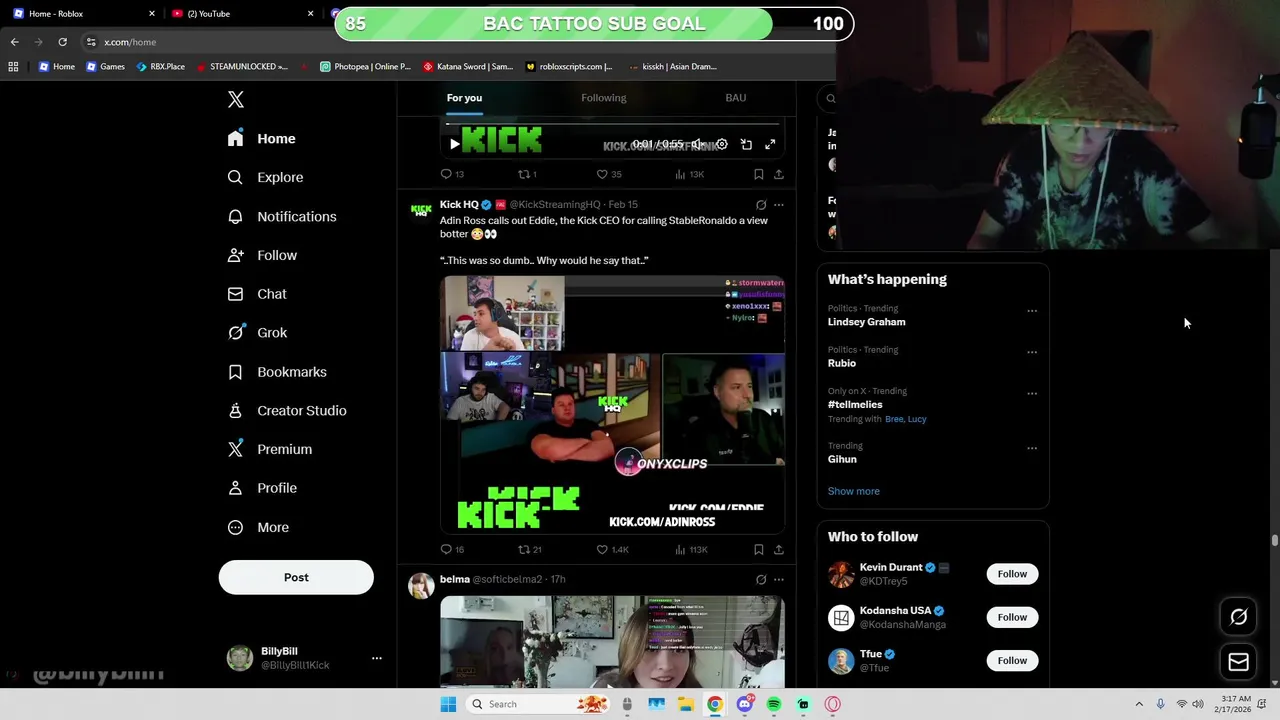
Task: Click the X logo in the sidebar
Action: click(x=235, y=99)
